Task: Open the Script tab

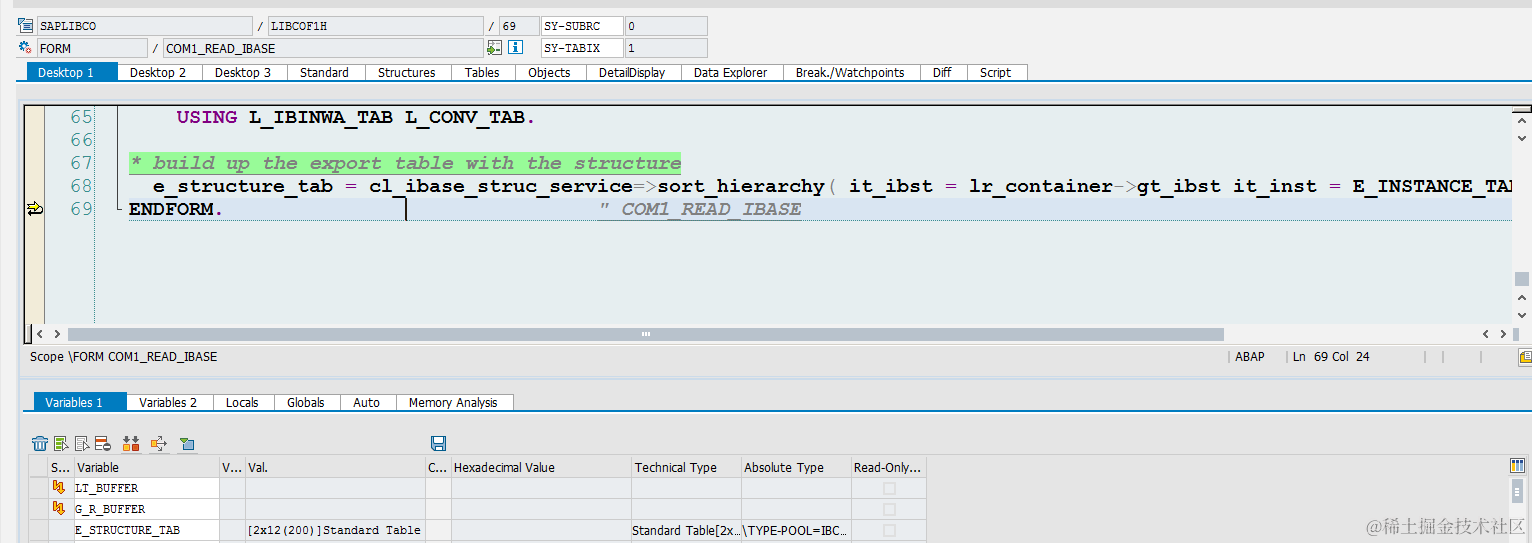Action: pos(995,72)
